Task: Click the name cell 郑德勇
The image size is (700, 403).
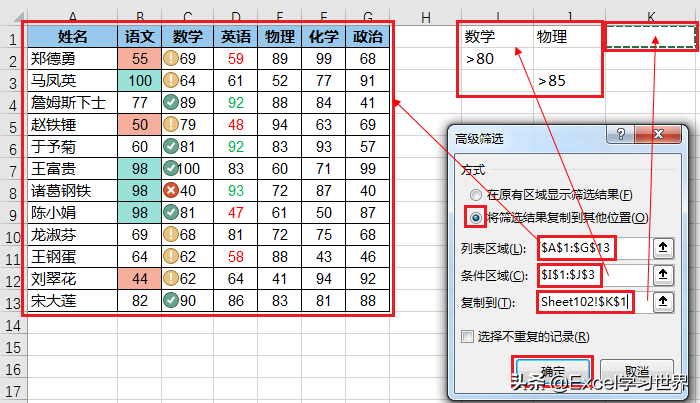Action: coord(72,58)
